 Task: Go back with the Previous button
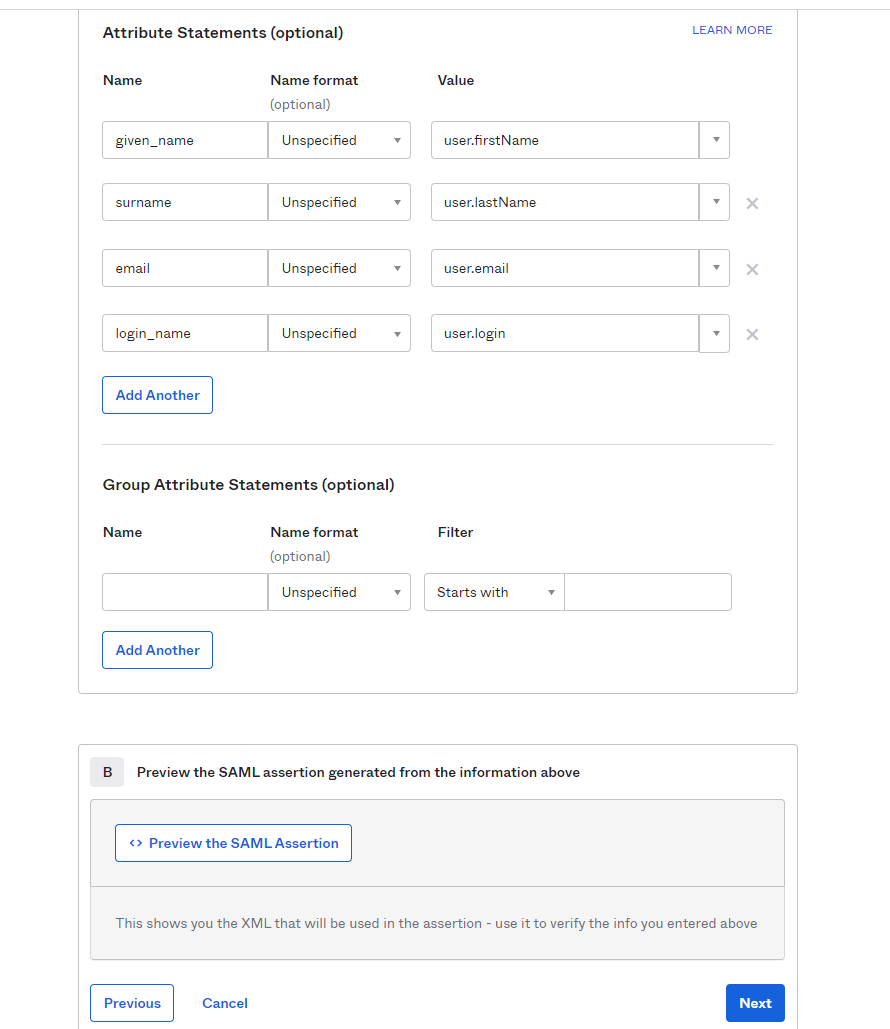[132, 1003]
